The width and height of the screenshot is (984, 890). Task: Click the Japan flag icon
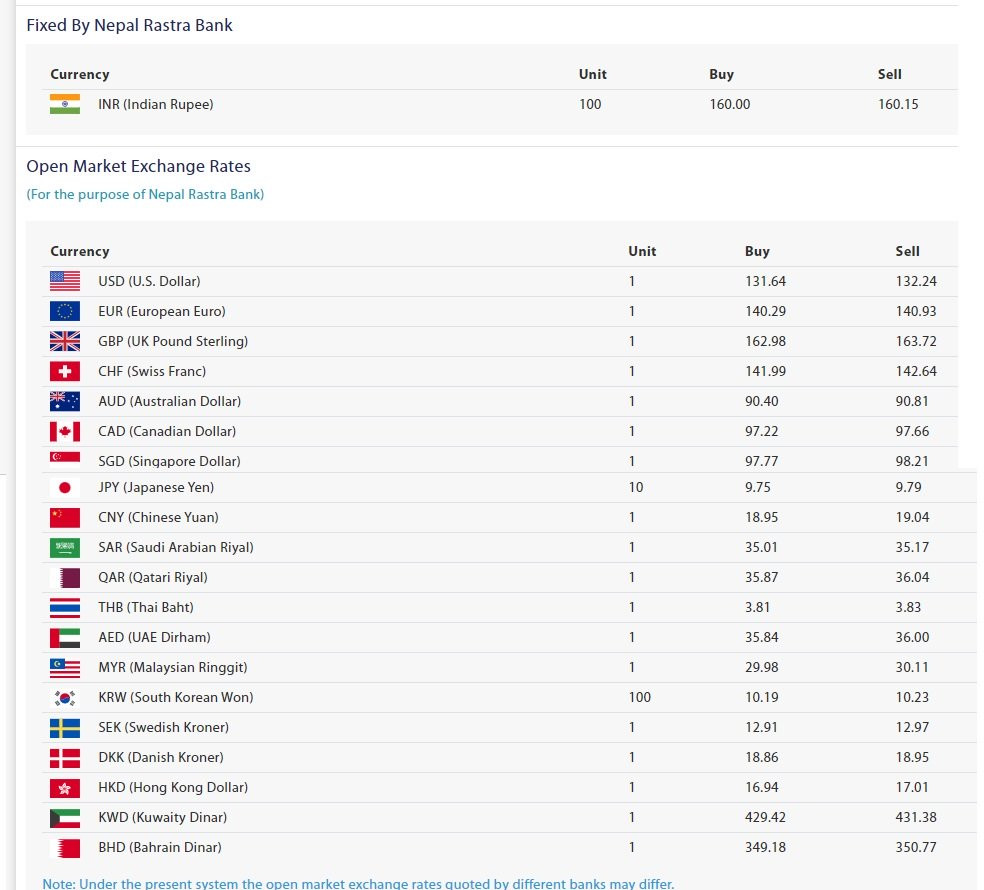(65, 488)
